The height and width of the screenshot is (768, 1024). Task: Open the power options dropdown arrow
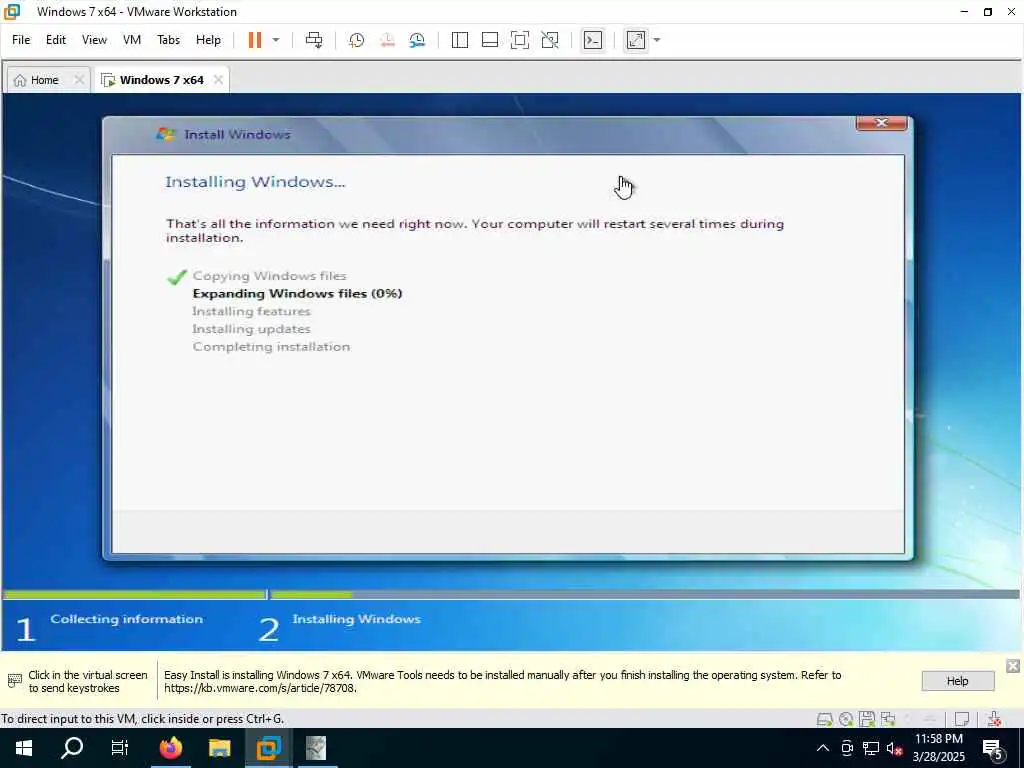276,40
